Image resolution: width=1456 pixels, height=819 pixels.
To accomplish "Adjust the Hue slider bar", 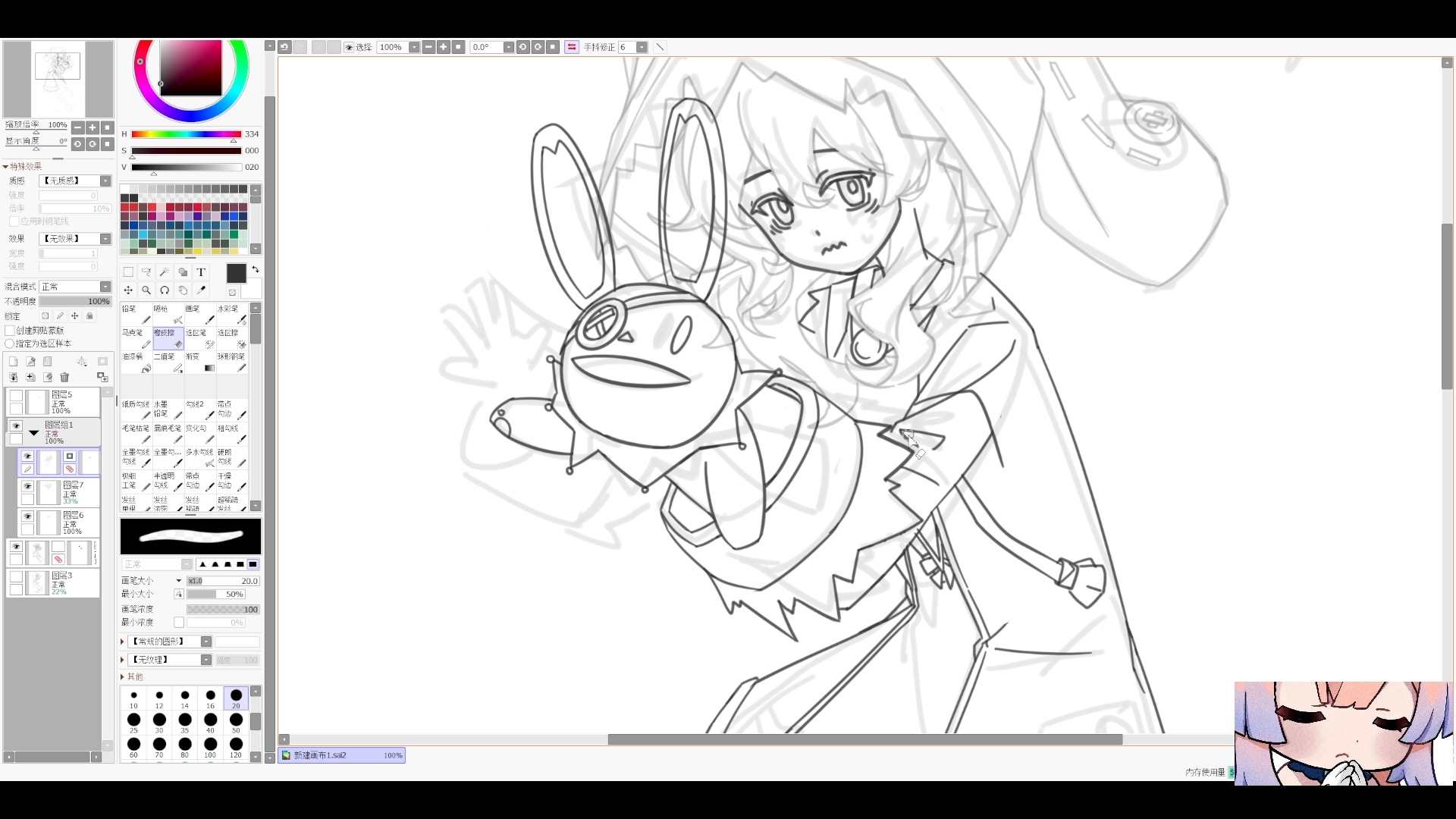I will 187,134.
